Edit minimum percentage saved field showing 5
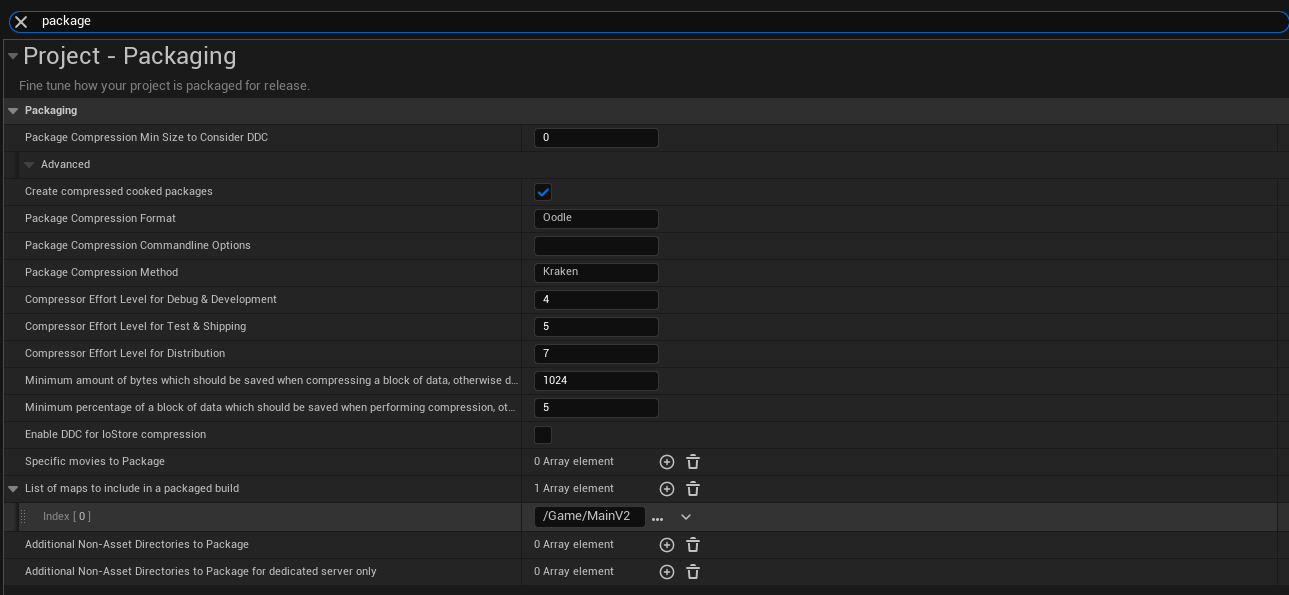The image size is (1289, 595). [596, 408]
